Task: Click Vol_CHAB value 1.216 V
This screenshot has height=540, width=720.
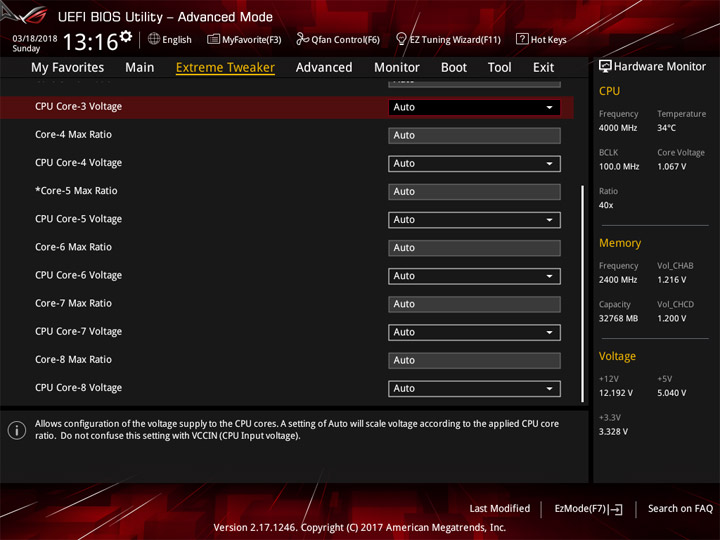Action: [671, 280]
